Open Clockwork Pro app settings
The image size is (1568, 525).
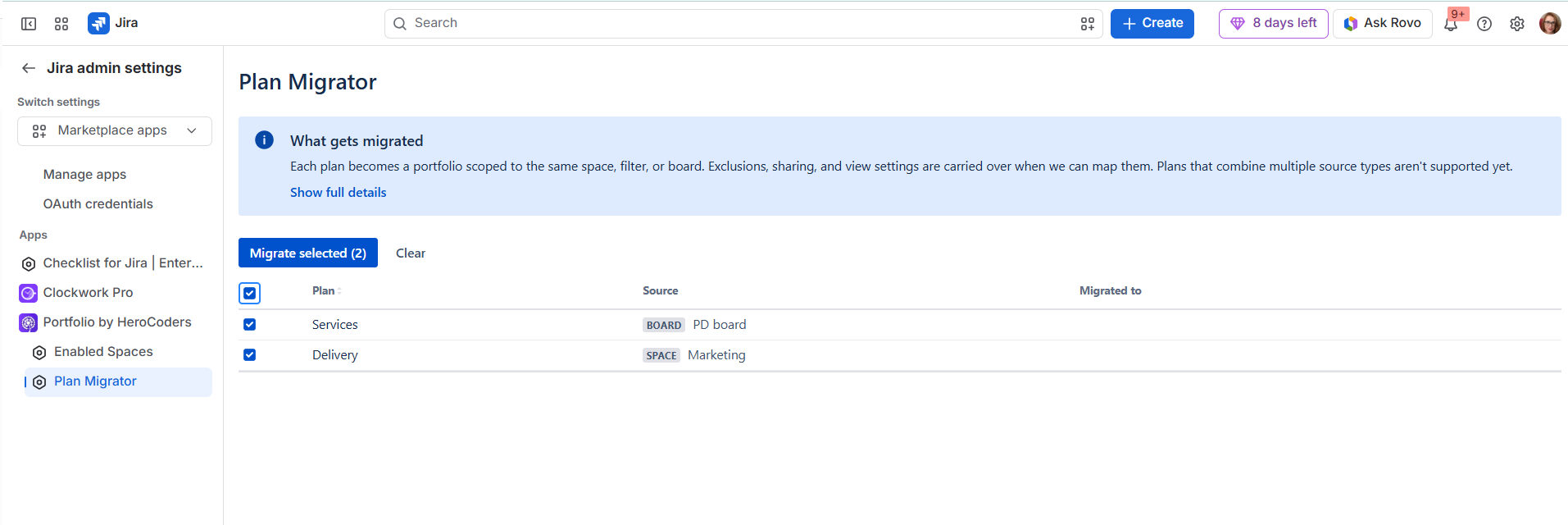88,293
